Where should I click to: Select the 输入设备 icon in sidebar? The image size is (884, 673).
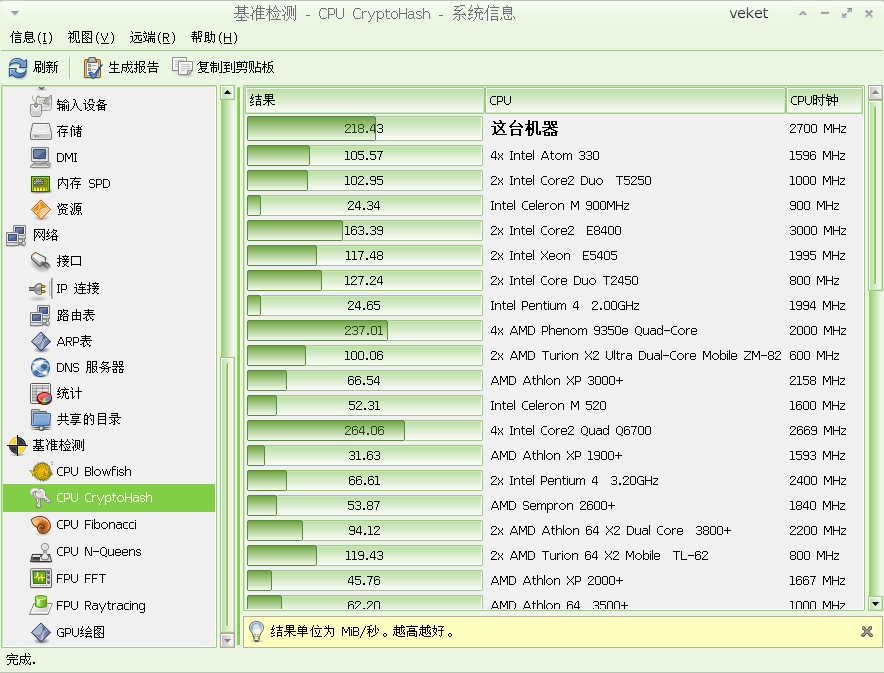tap(41, 105)
